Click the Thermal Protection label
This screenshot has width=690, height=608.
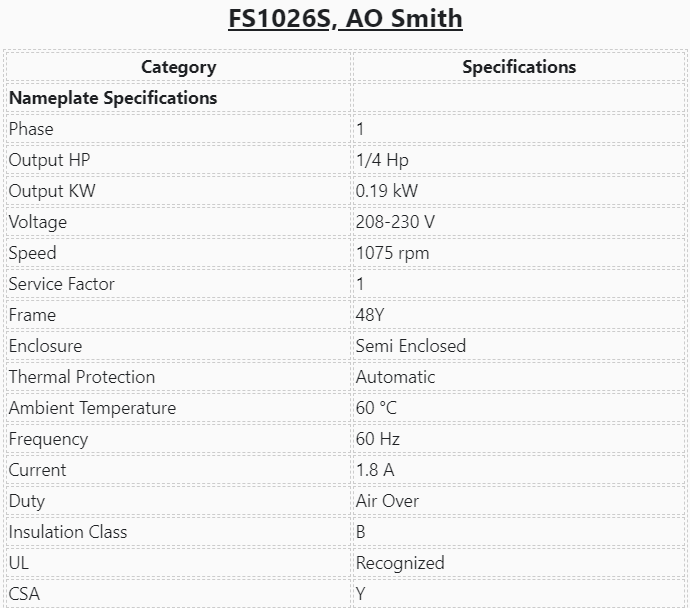[x=82, y=377]
